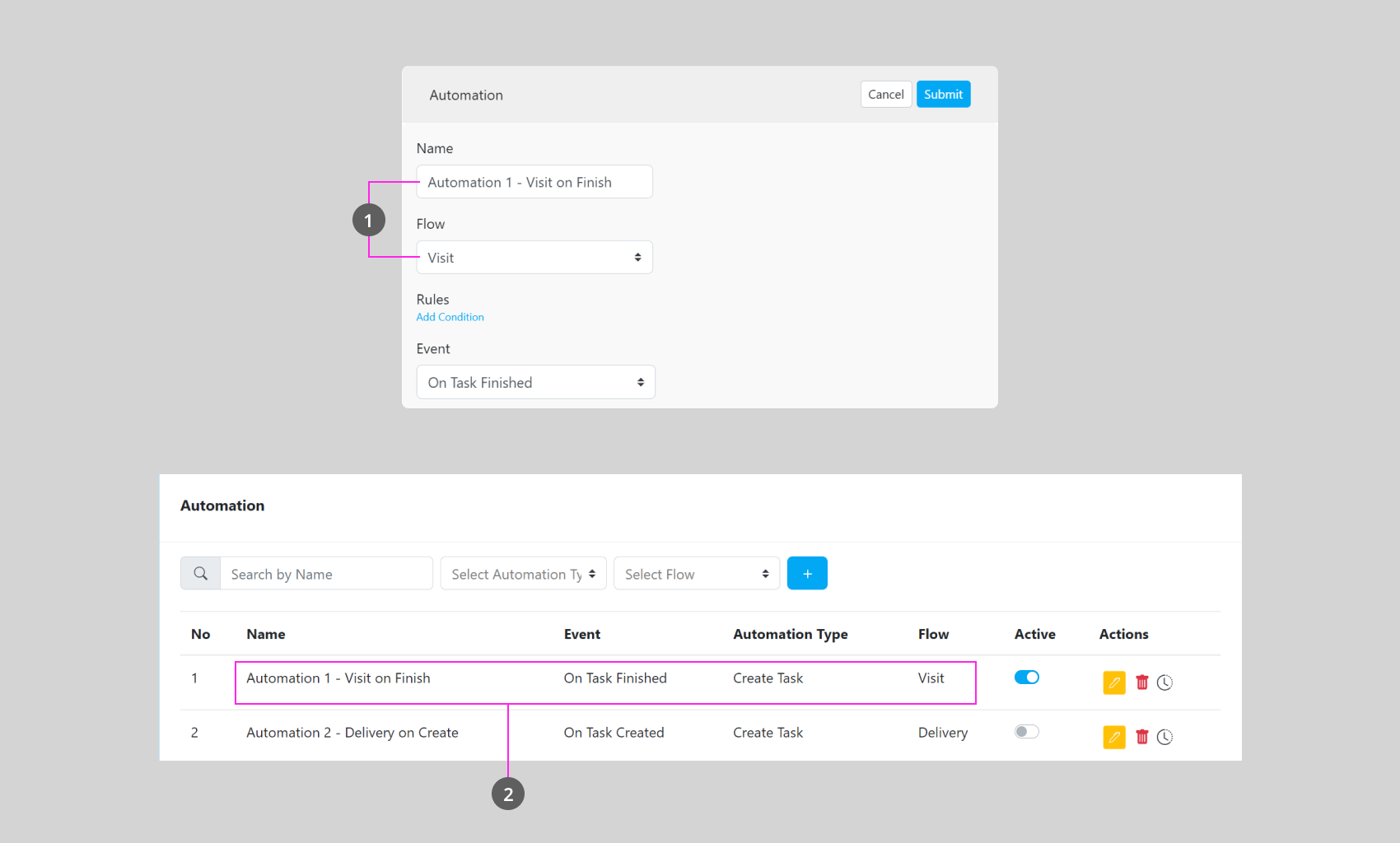The image size is (1400, 843).
Task: Click the Add Condition link under Rules
Action: point(450,316)
